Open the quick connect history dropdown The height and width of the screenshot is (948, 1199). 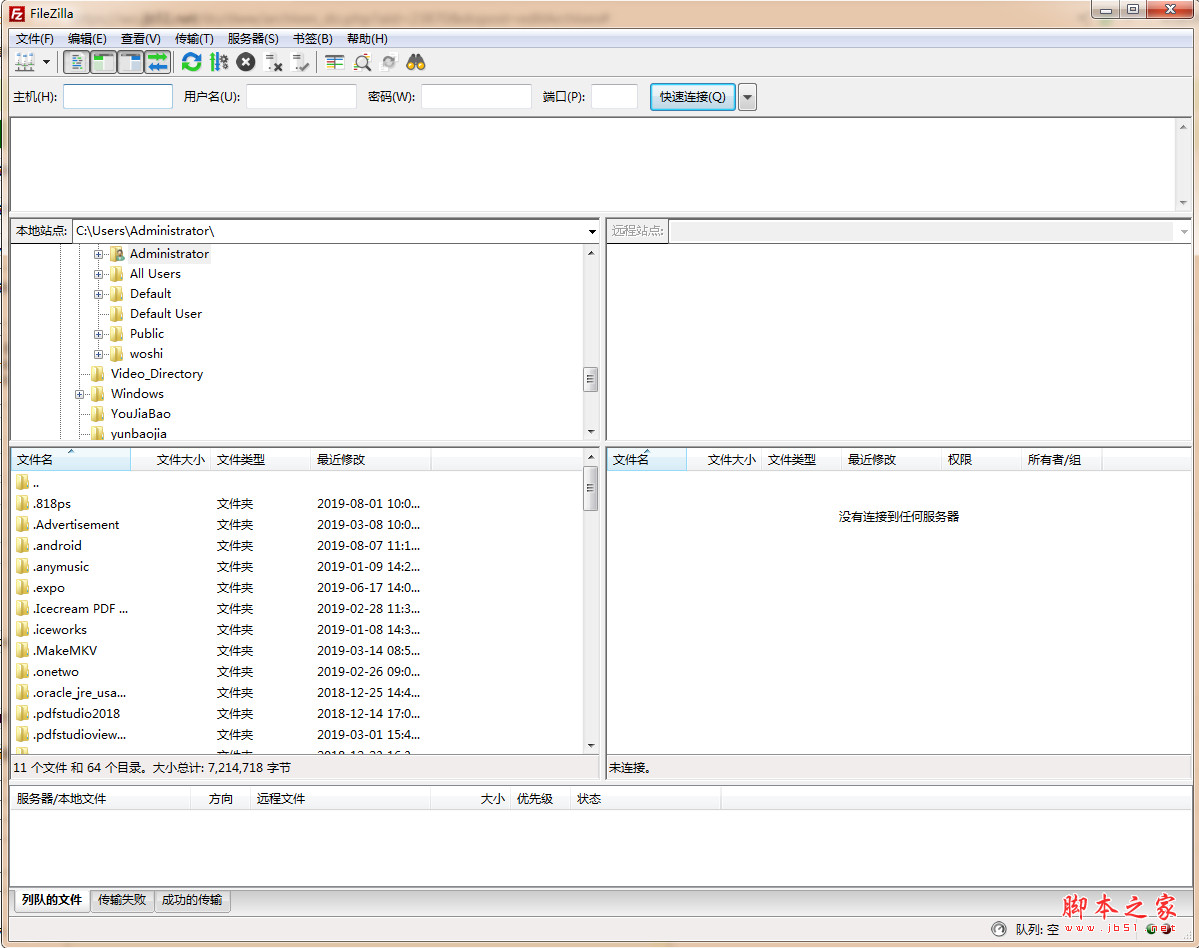tap(748, 97)
